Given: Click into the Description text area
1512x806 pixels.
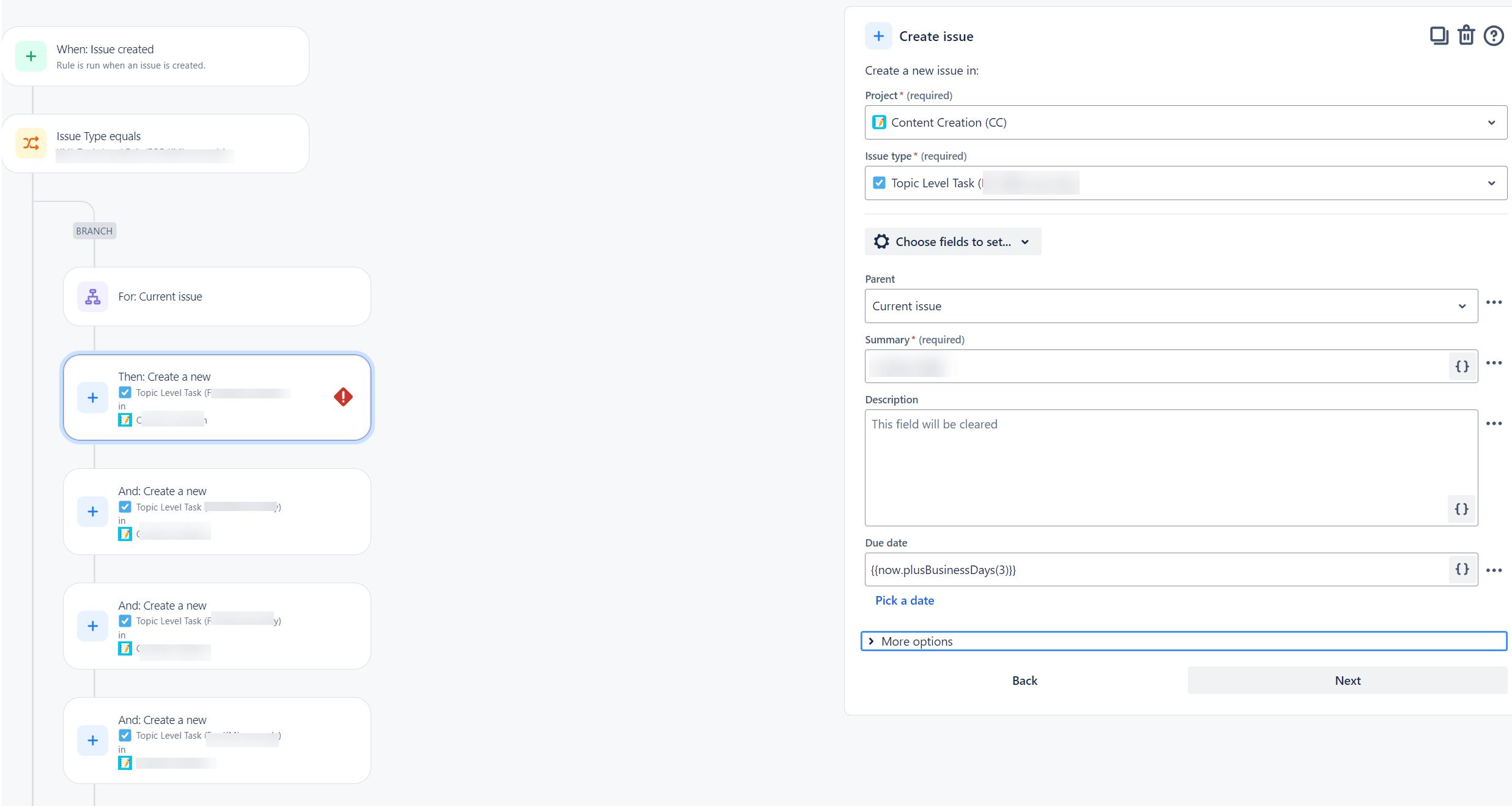Looking at the screenshot, I should 1171,468.
